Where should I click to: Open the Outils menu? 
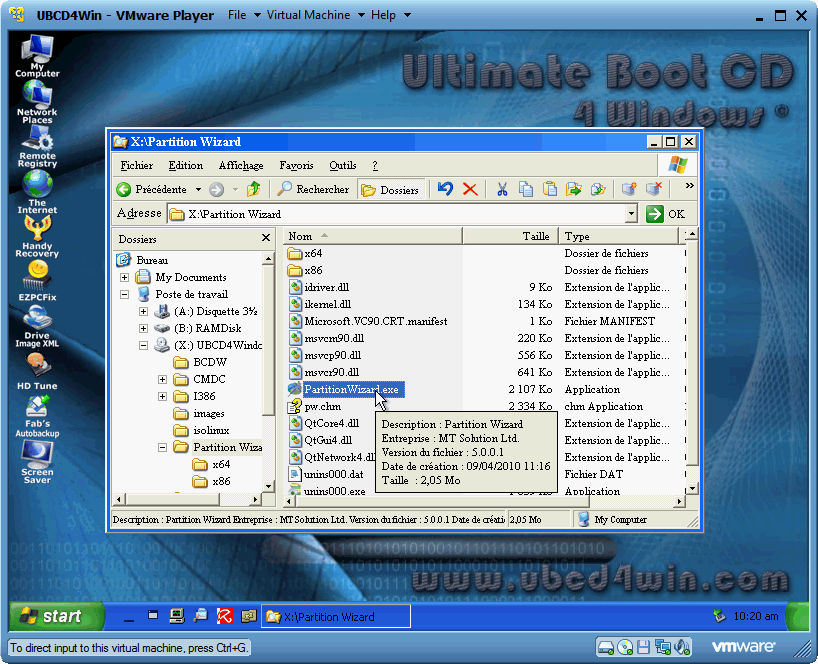click(x=343, y=165)
